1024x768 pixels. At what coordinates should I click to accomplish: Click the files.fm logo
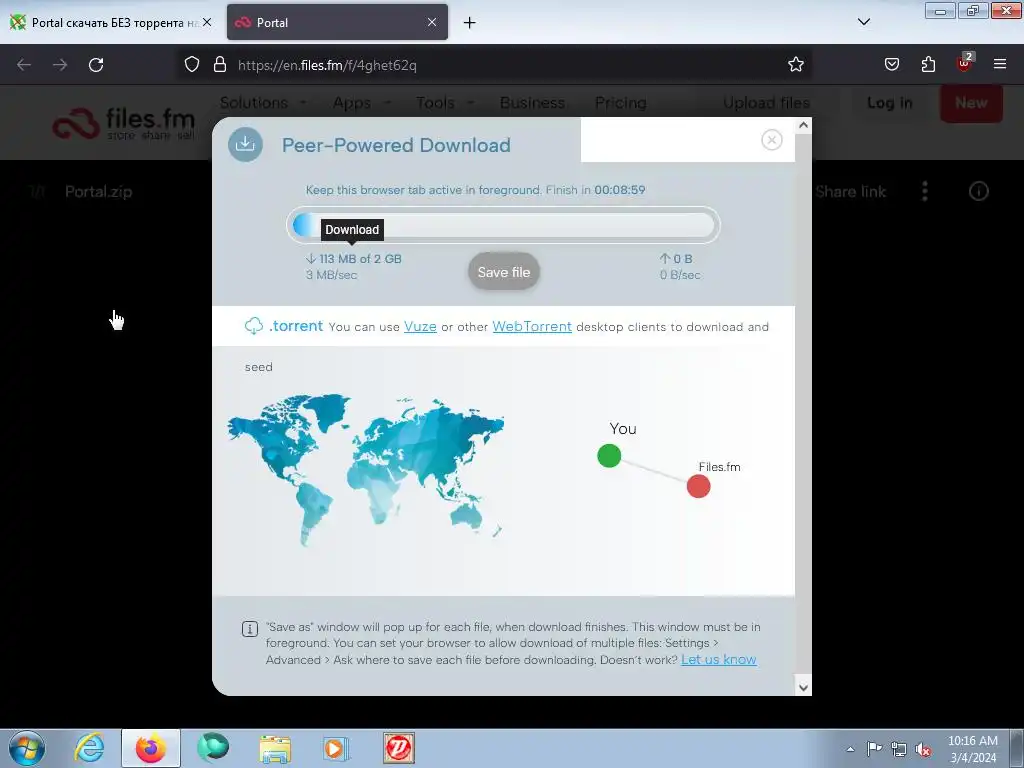point(124,122)
